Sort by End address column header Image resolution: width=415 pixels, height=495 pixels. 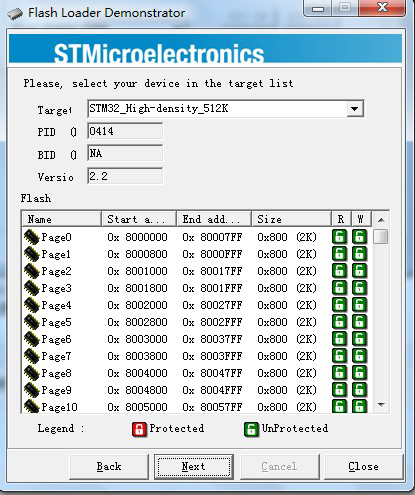click(214, 219)
